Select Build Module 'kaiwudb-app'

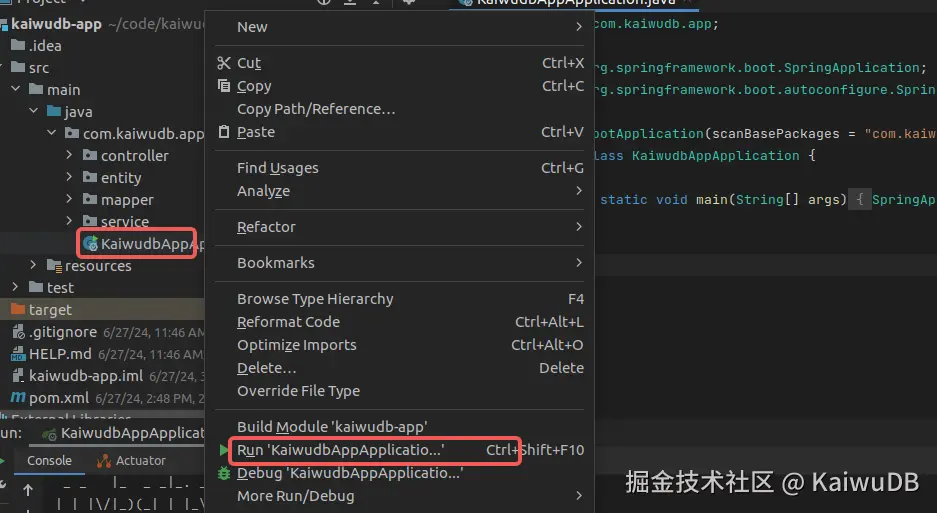pos(399,427)
